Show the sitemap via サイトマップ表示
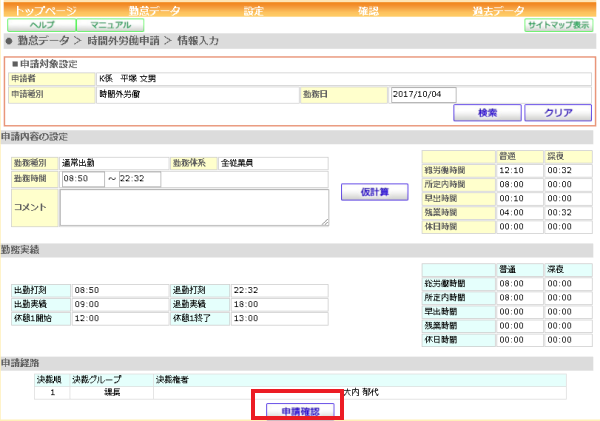 558,25
